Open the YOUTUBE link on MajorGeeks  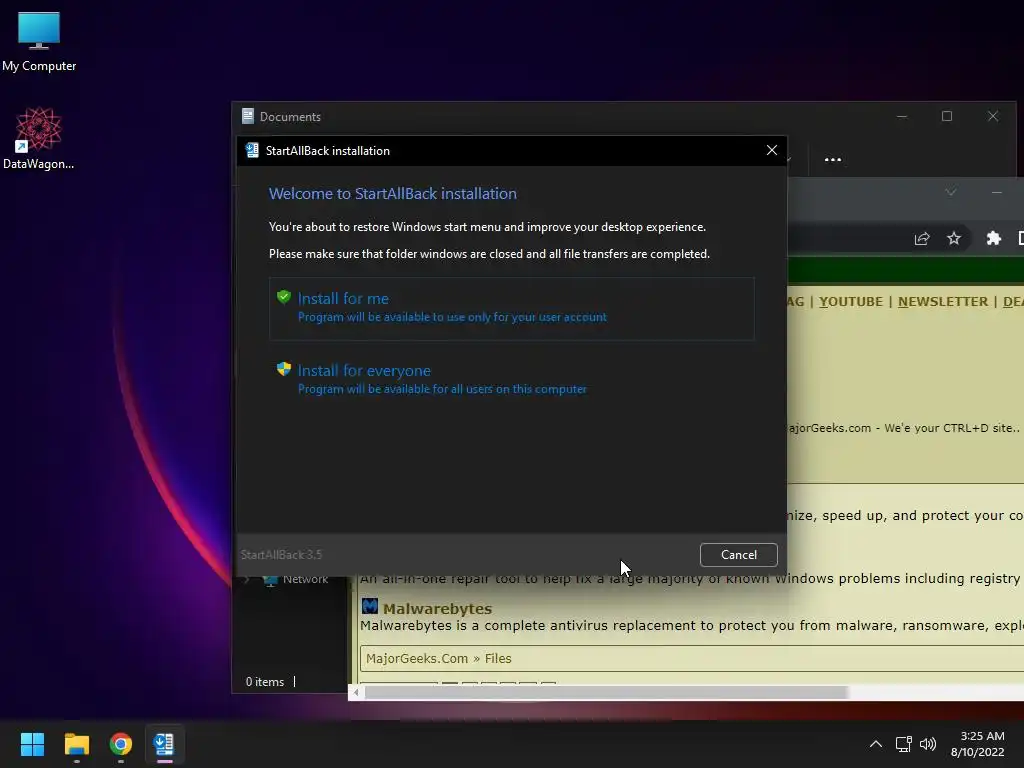click(x=851, y=302)
